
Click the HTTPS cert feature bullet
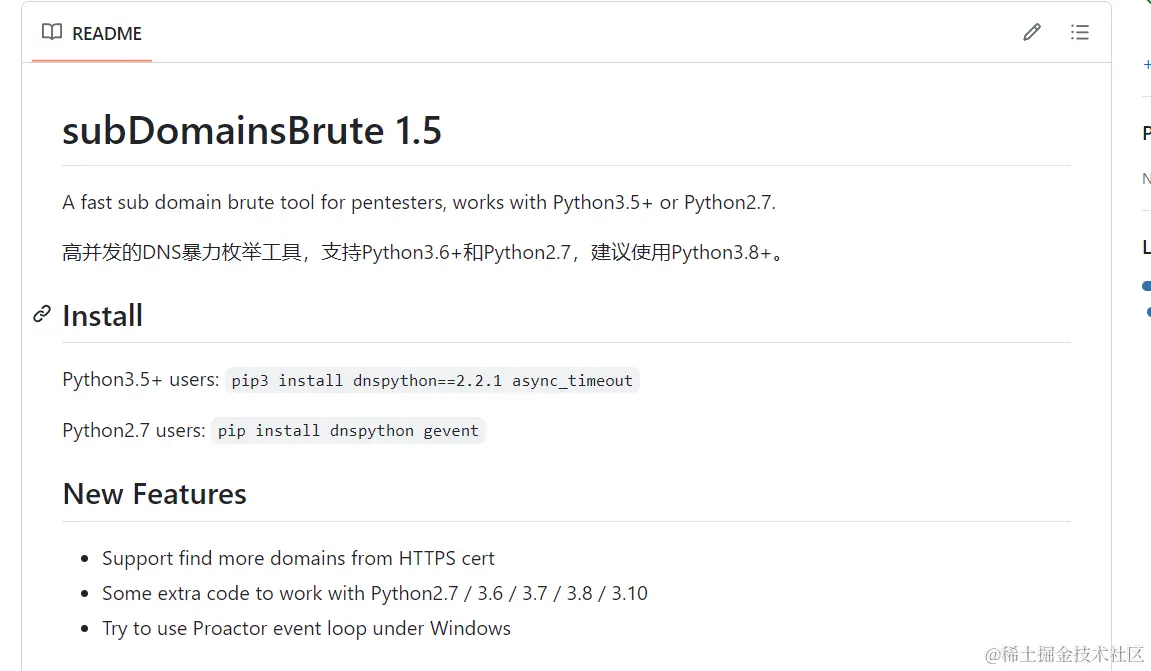point(298,558)
